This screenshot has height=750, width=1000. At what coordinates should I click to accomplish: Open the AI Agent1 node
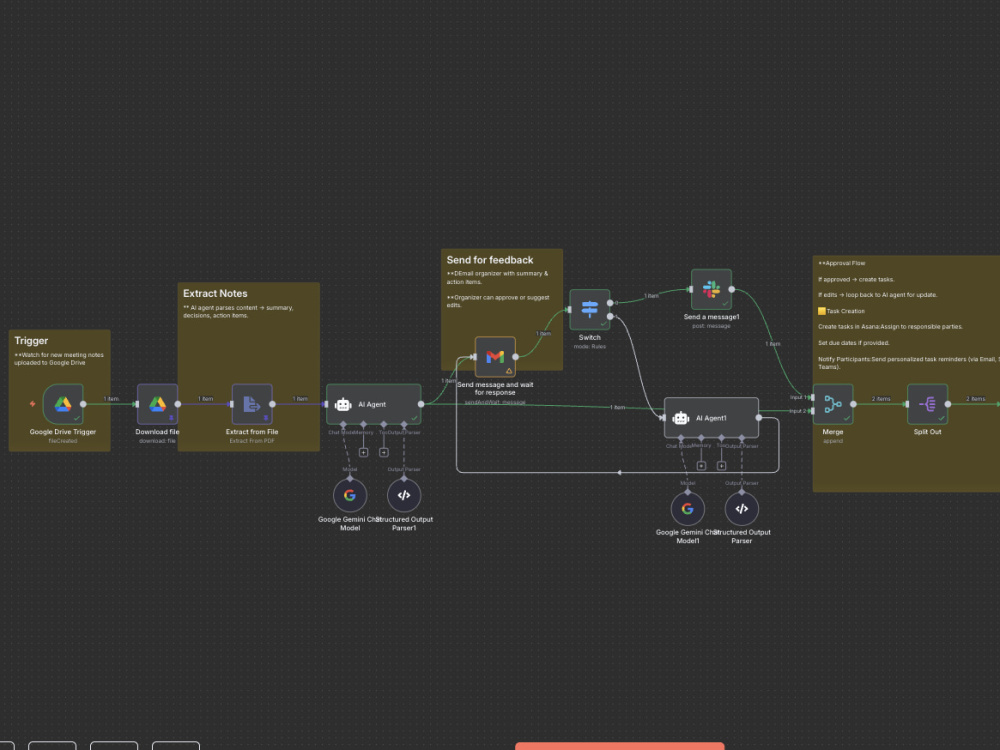click(x=711, y=418)
